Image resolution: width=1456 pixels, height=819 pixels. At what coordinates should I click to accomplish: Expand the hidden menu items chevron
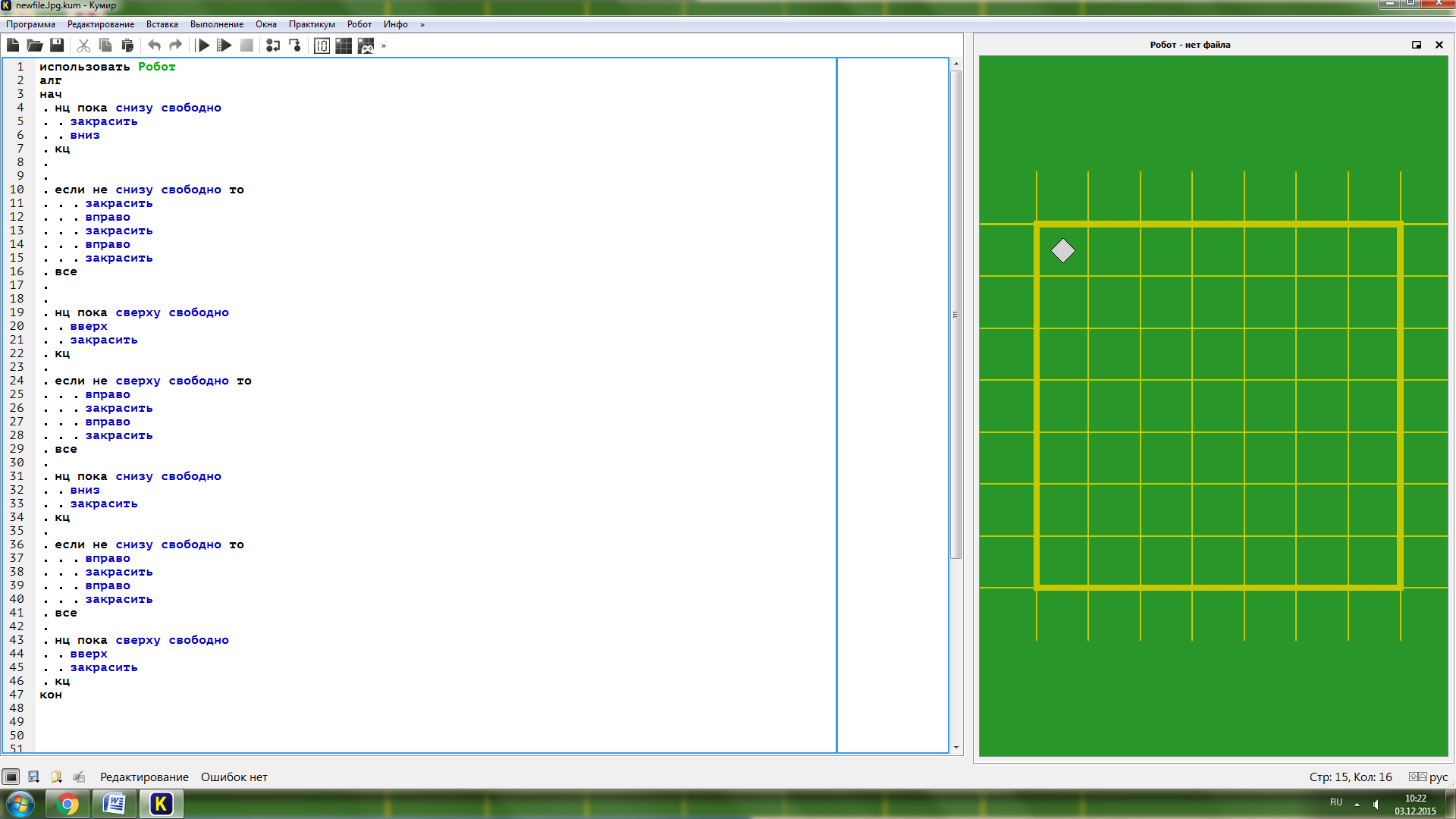point(422,24)
